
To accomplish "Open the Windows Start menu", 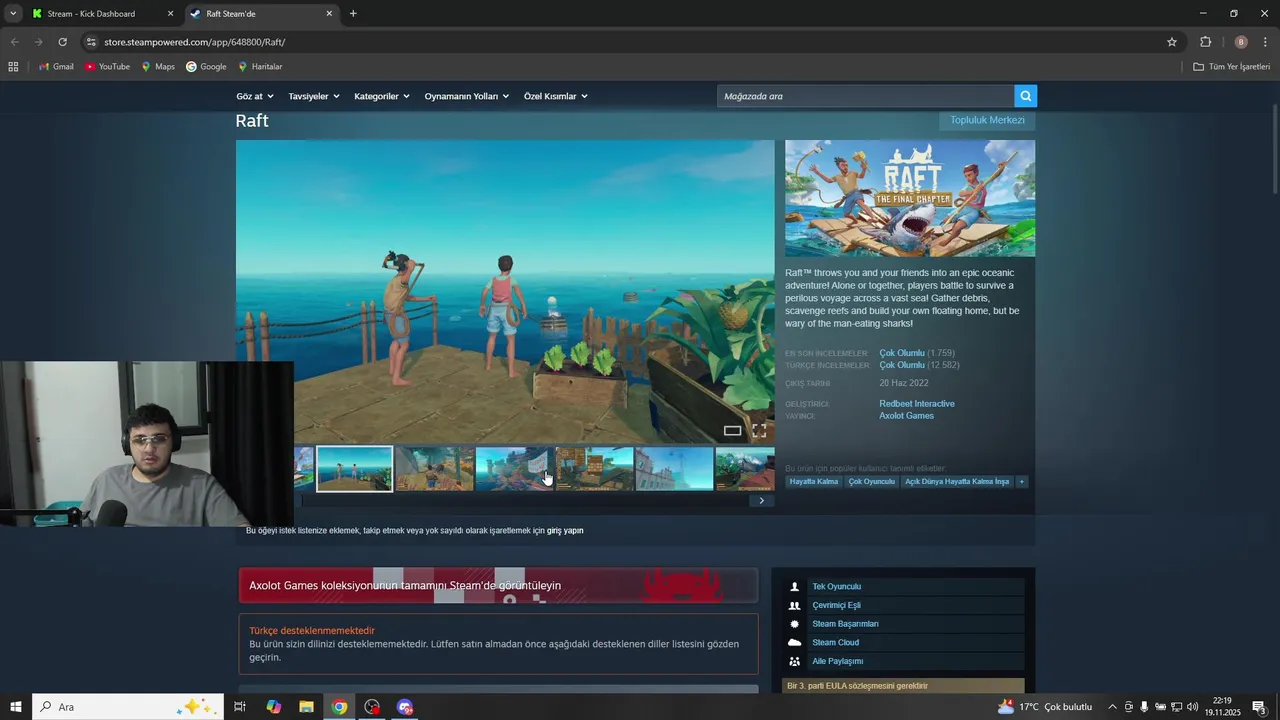I will (15, 707).
